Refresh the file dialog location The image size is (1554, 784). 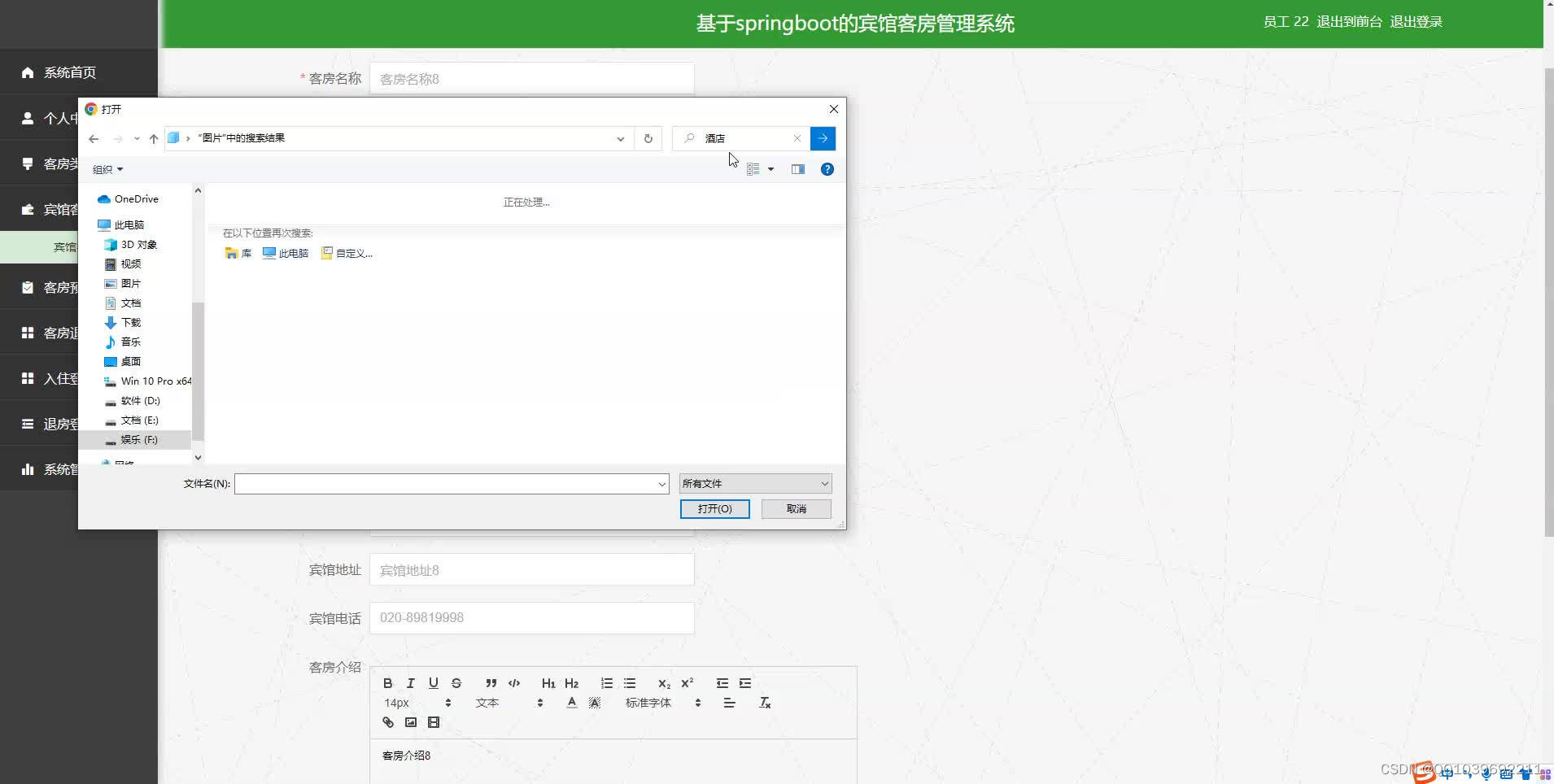click(x=648, y=138)
